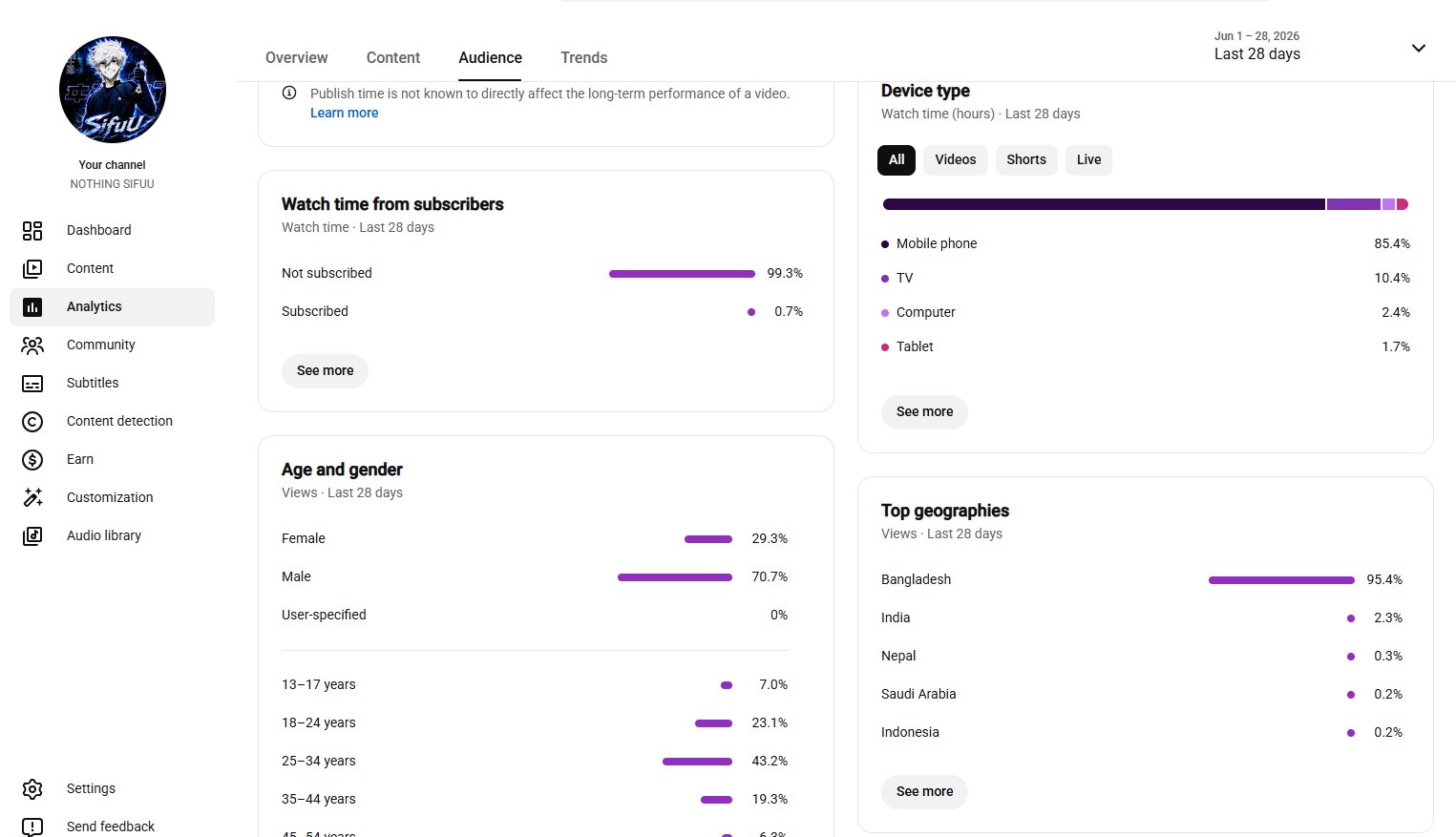Viewport: 1456px width, 837px height.
Task: Click the Community people icon
Action: (x=32, y=345)
